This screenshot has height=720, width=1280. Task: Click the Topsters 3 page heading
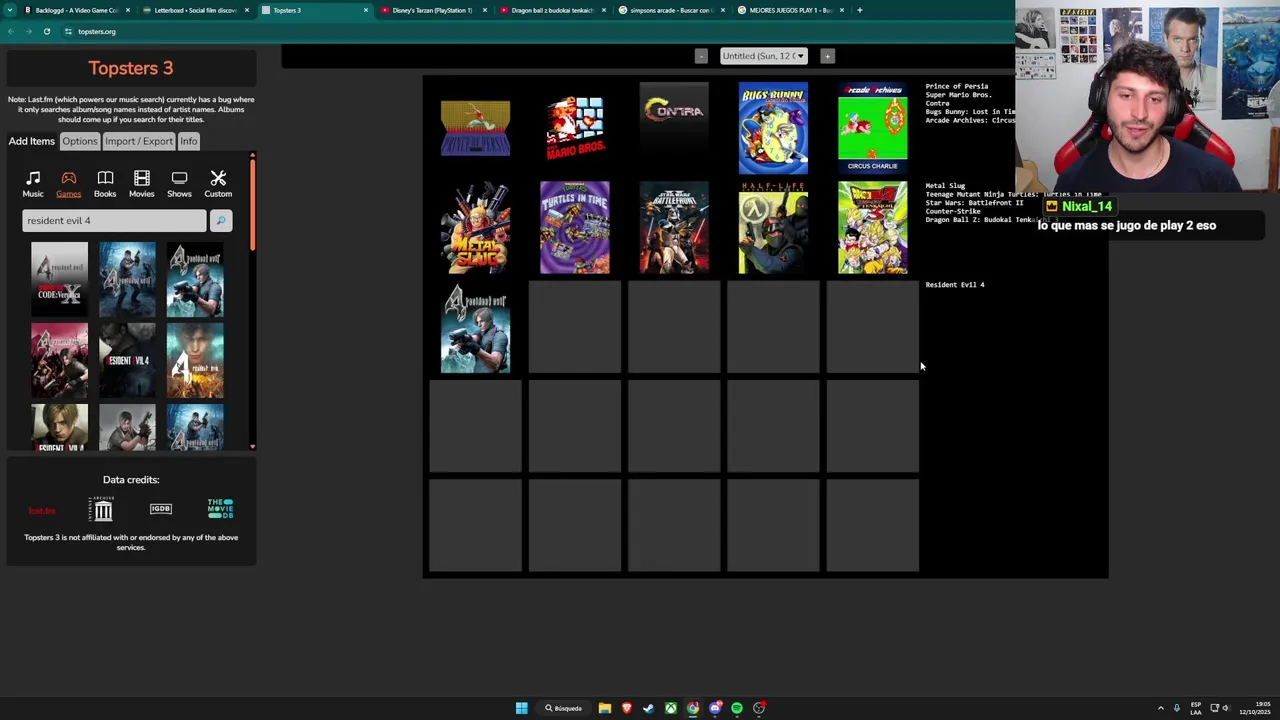[x=131, y=68]
